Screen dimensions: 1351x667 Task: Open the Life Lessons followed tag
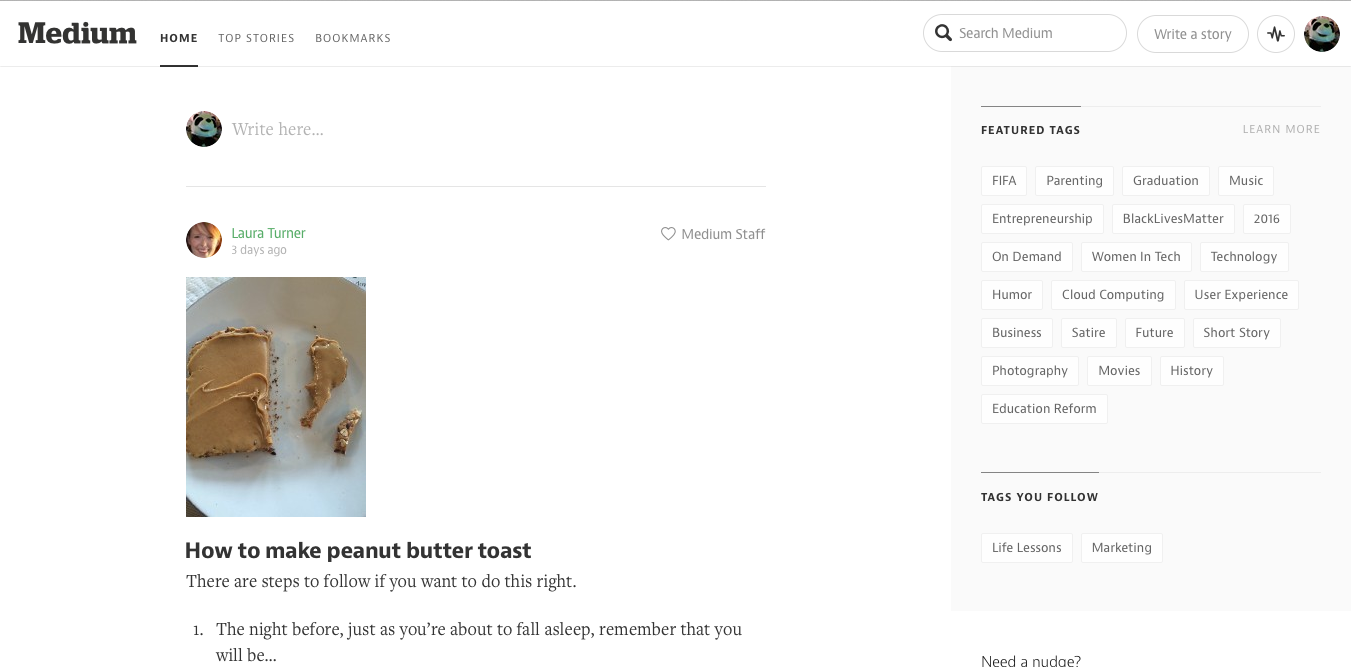click(x=1026, y=548)
